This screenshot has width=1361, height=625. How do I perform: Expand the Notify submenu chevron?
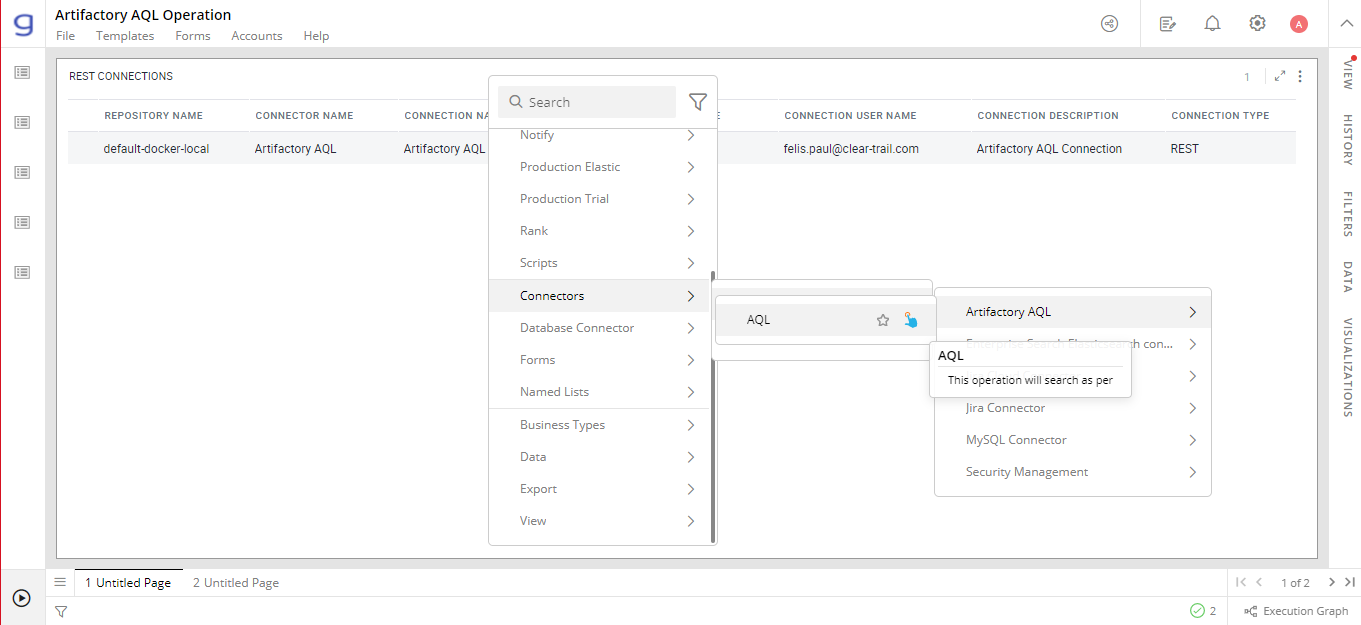pos(690,135)
